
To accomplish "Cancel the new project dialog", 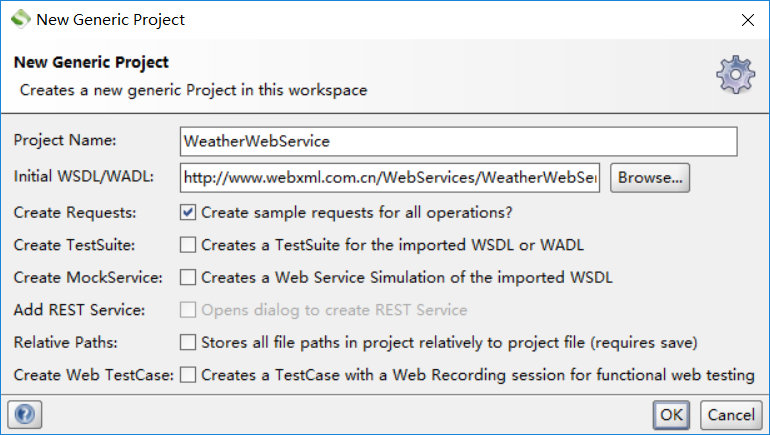I will pyautogui.click(x=731, y=415).
